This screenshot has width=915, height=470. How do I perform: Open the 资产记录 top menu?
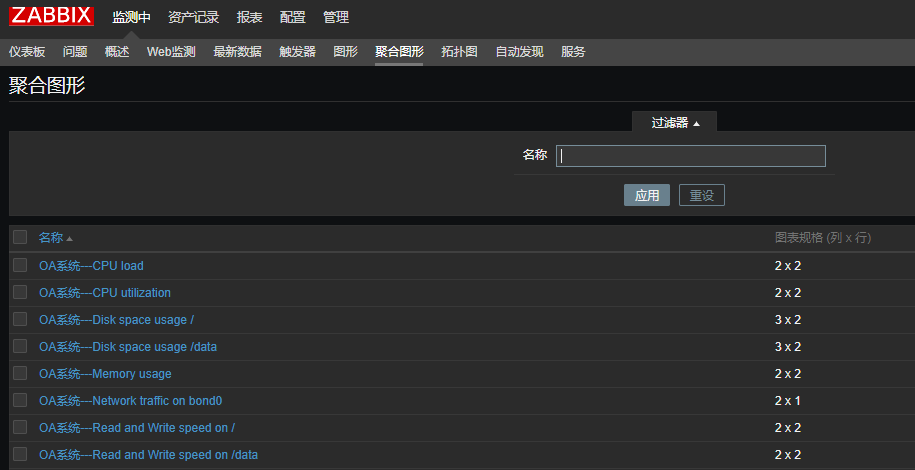pyautogui.click(x=193, y=18)
